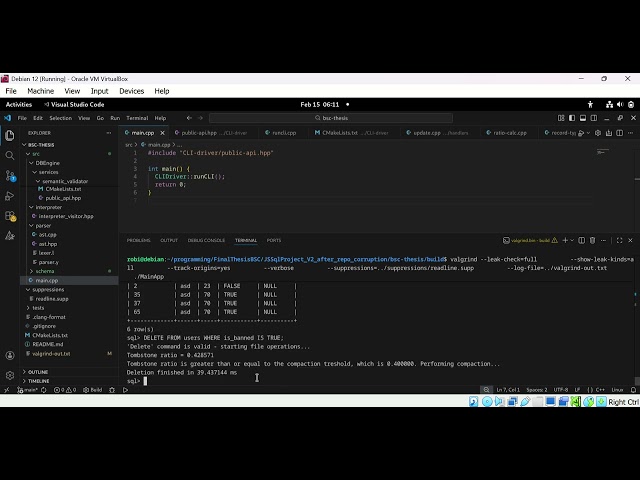The height and width of the screenshot is (480, 640).
Task: Click the C++ language mode
Action: 600,390
